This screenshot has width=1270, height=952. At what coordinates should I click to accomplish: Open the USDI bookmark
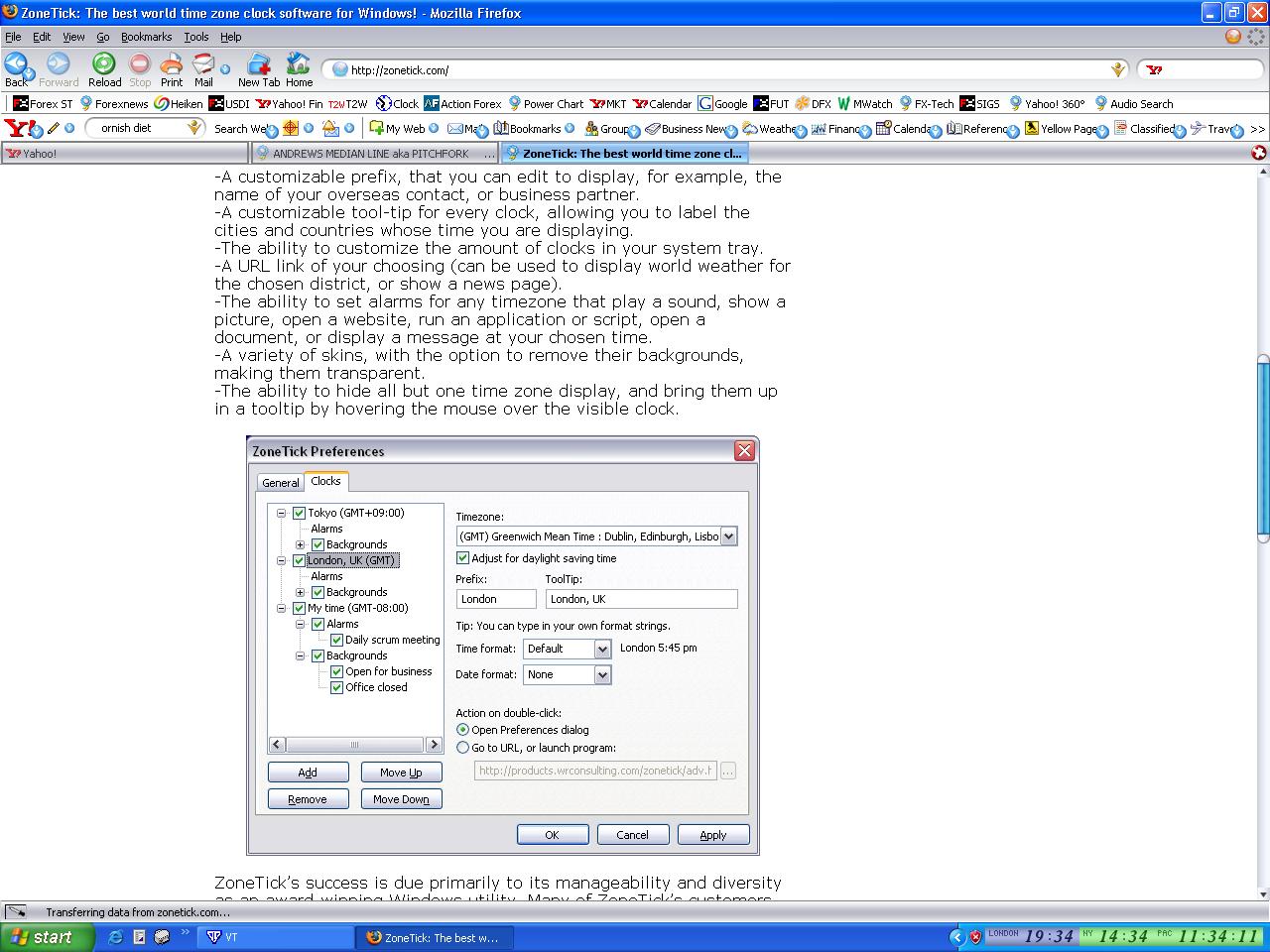(229, 103)
